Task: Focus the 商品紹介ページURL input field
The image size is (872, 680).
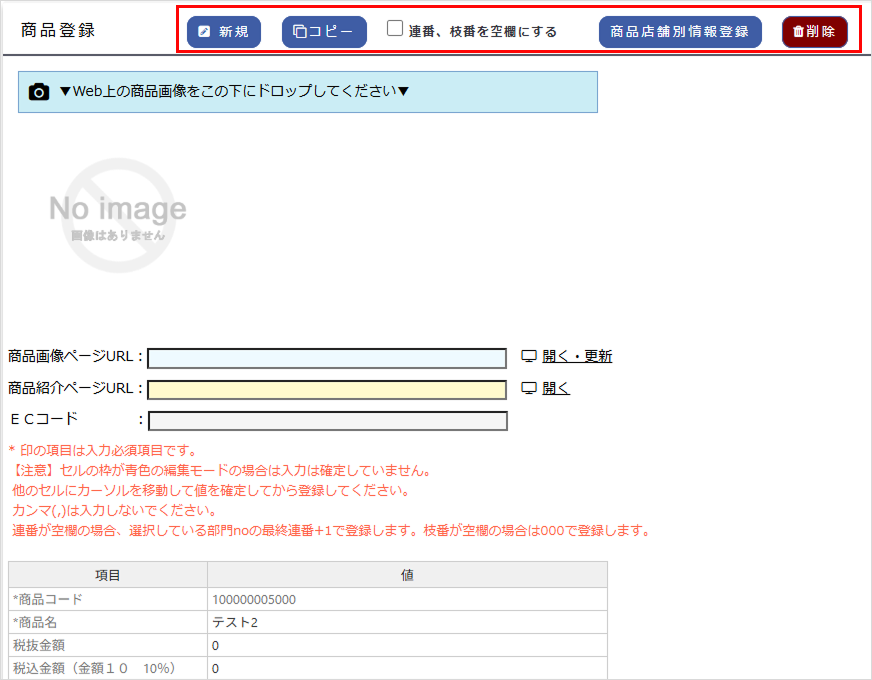Action: (x=327, y=390)
